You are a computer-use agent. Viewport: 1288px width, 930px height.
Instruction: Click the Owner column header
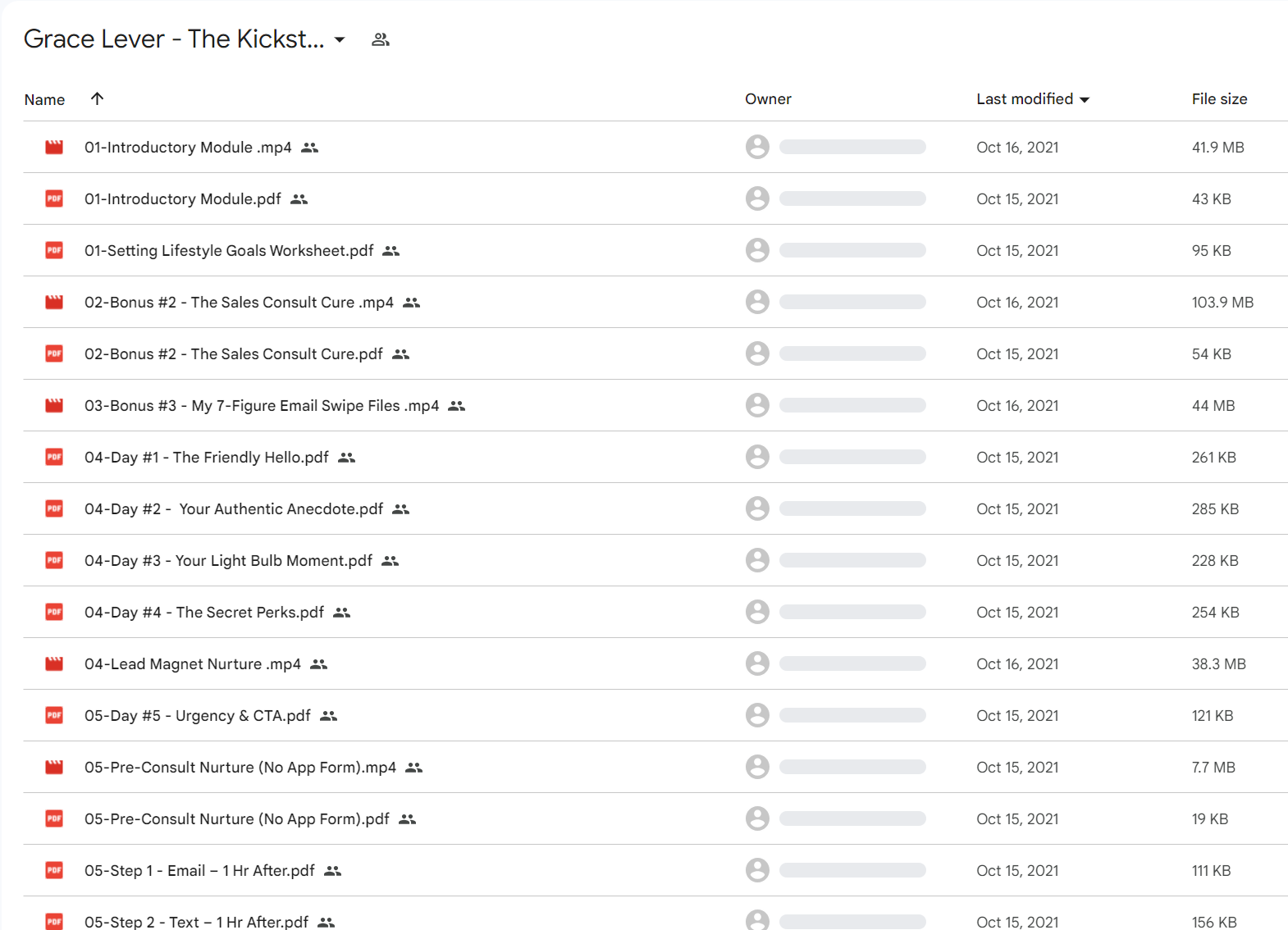click(x=768, y=99)
